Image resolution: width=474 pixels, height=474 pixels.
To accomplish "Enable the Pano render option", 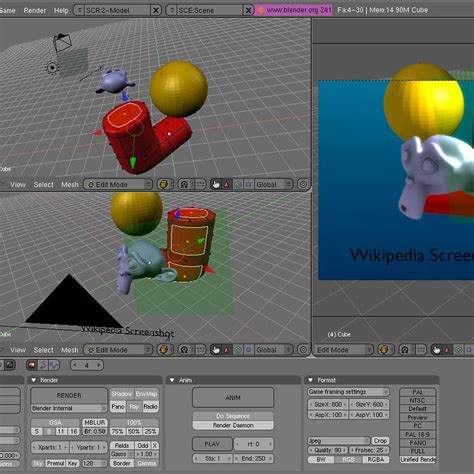I will [118, 407].
